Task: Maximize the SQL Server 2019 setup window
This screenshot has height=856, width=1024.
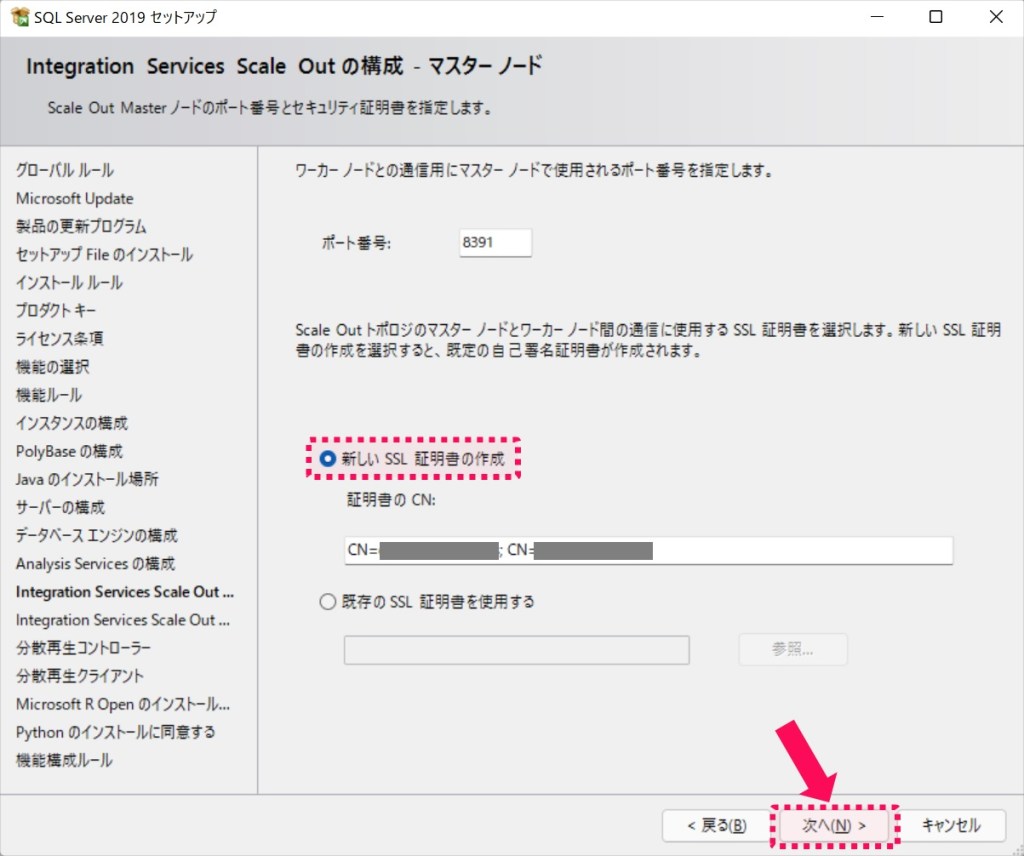Action: pyautogui.click(x=936, y=17)
